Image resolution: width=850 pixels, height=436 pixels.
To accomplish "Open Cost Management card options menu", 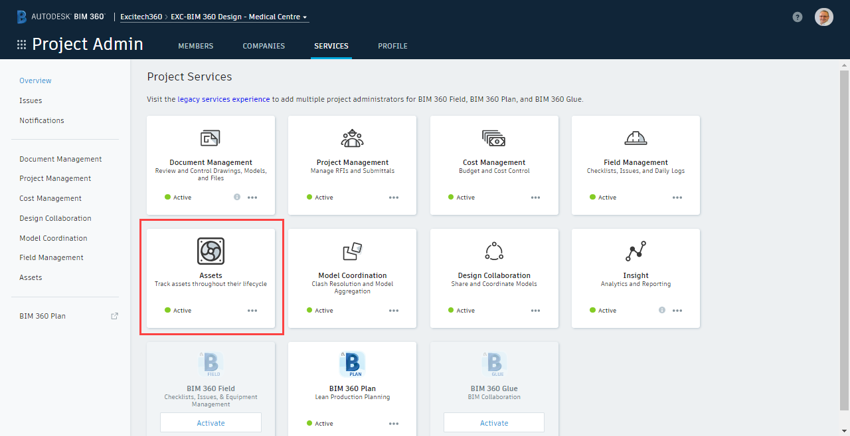I will point(536,197).
